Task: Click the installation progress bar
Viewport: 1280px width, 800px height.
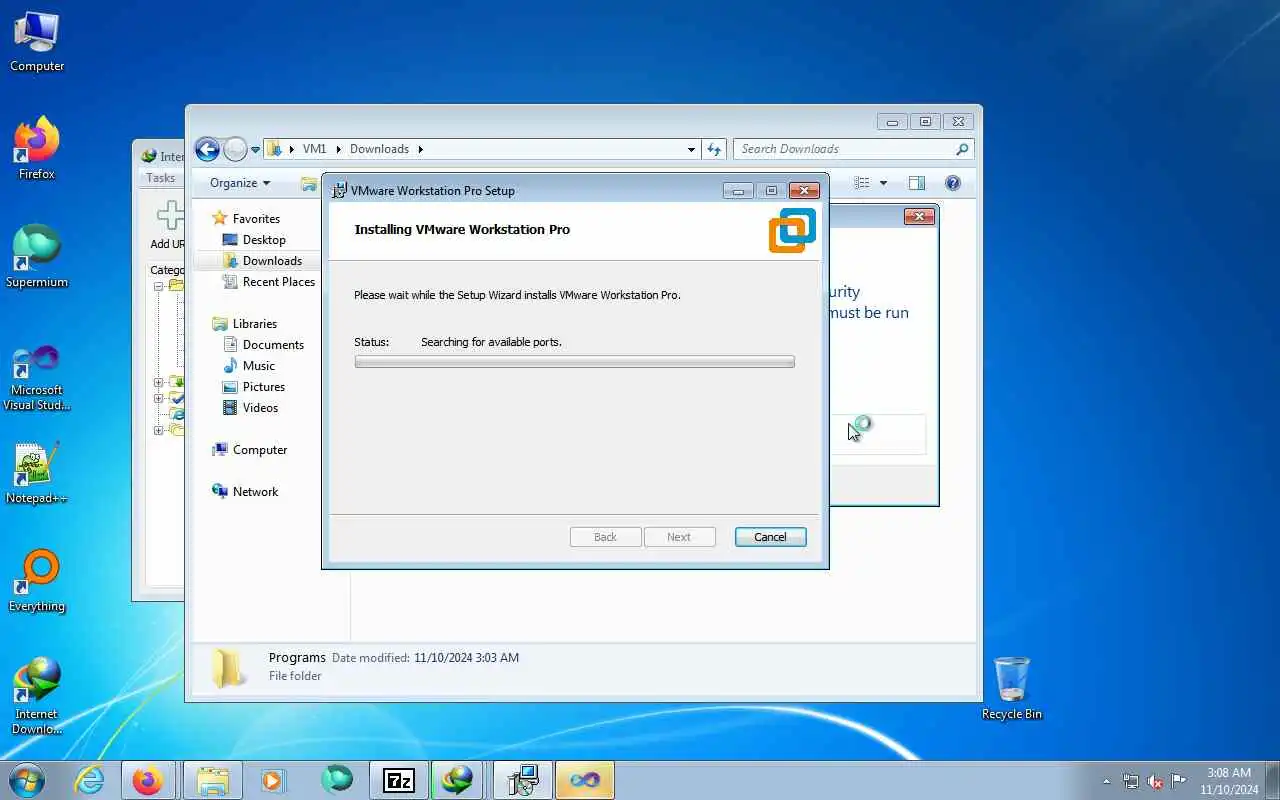Action: 574,362
